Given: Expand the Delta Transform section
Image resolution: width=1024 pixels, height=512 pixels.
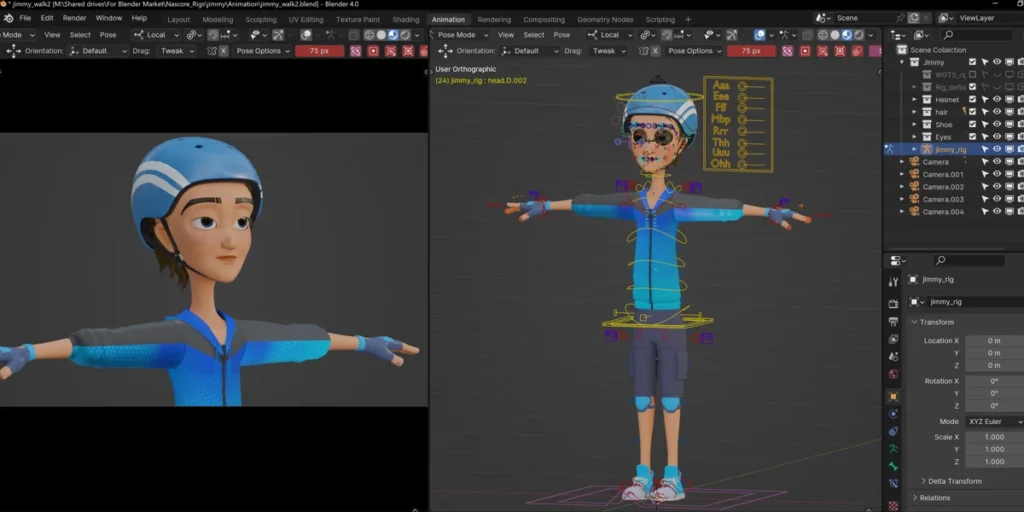Looking at the screenshot, I should coord(950,481).
